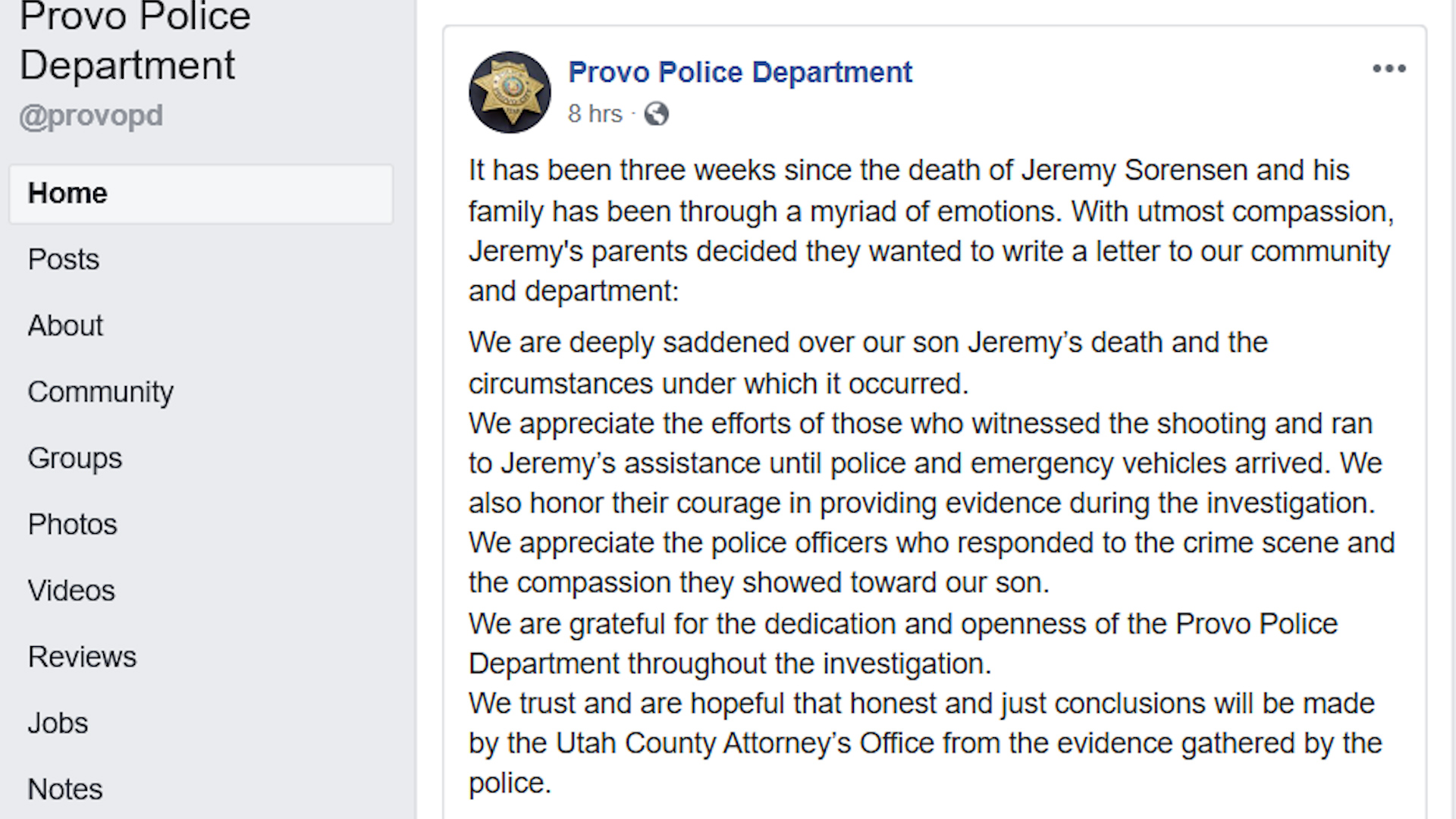Image resolution: width=1456 pixels, height=819 pixels.
Task: Go to the Posts section
Action: pos(64,259)
